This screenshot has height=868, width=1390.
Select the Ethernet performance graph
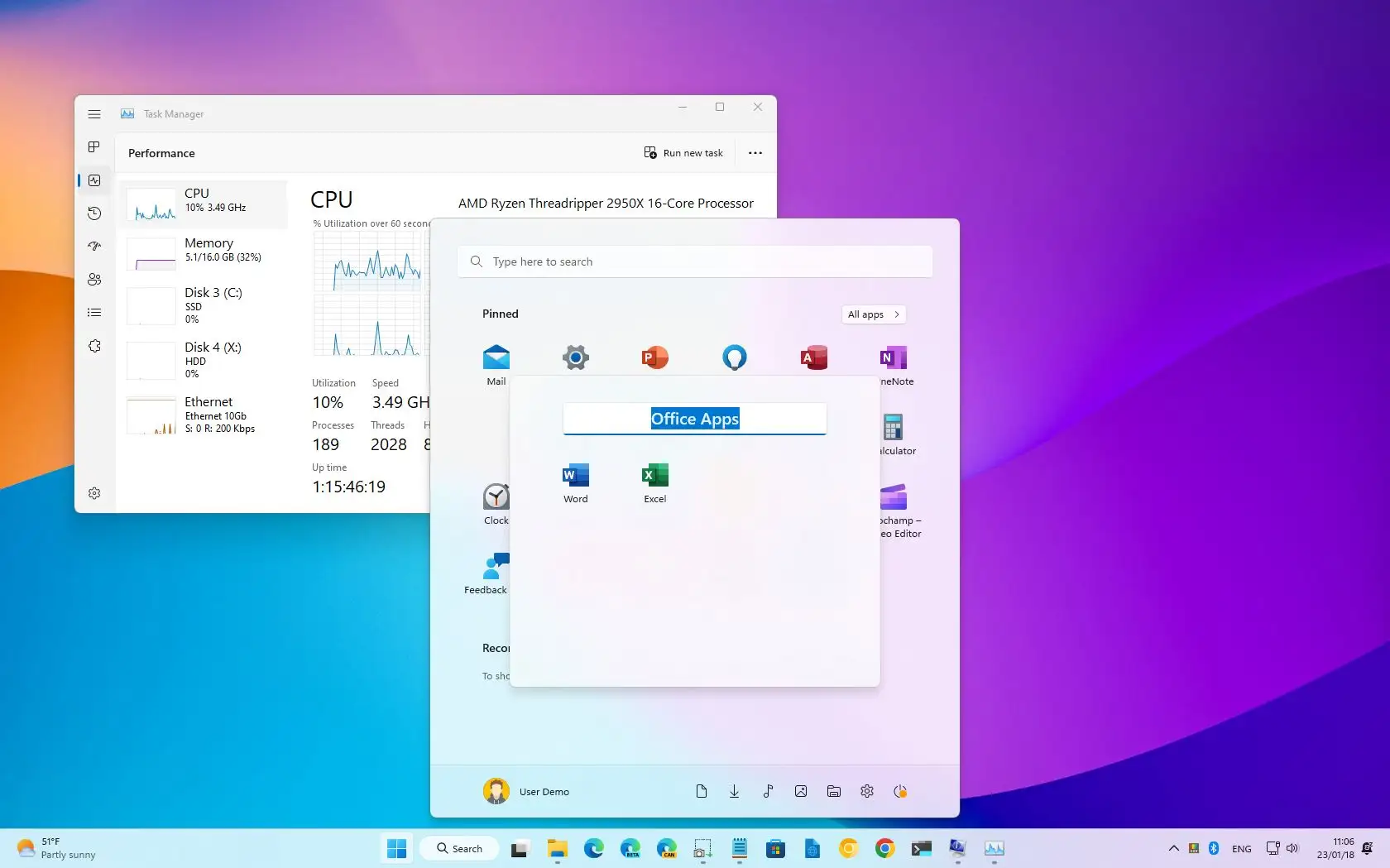point(203,415)
